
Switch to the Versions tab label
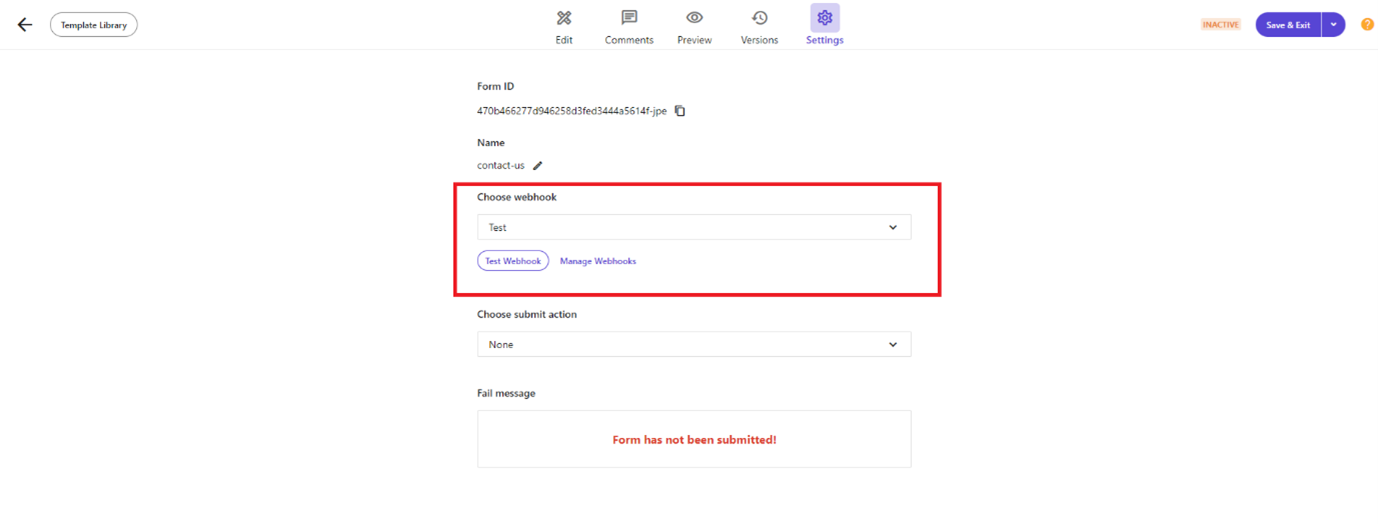pyautogui.click(x=759, y=40)
